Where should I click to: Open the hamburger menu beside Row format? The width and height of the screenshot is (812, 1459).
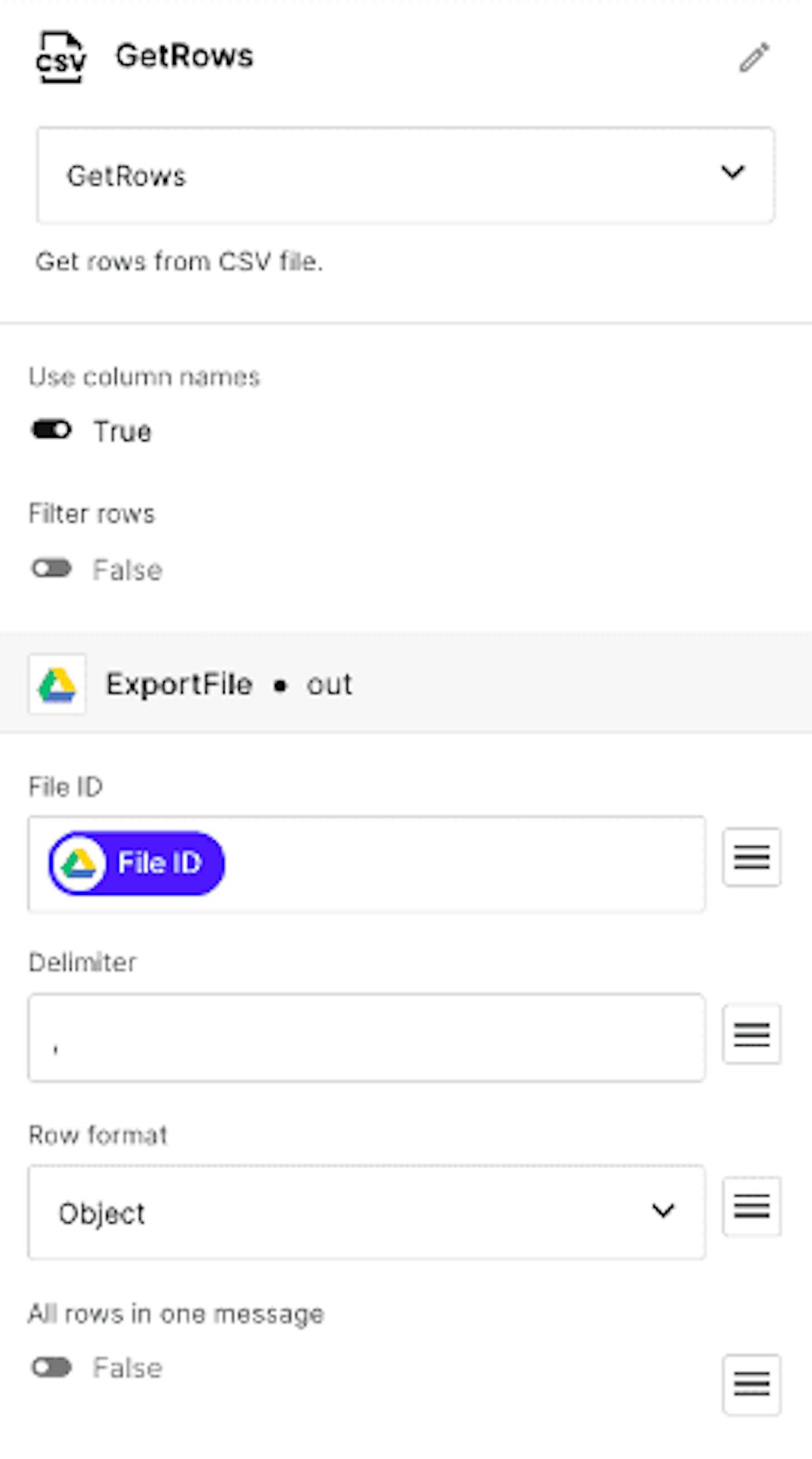click(752, 1206)
